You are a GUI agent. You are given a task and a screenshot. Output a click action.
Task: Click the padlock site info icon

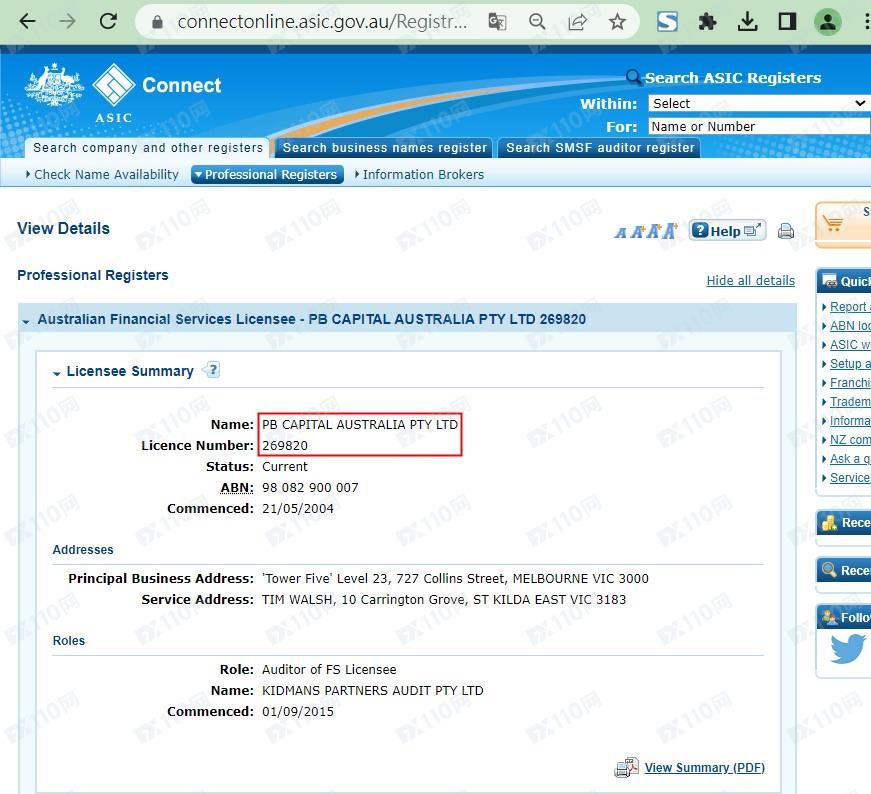pyautogui.click(x=157, y=22)
